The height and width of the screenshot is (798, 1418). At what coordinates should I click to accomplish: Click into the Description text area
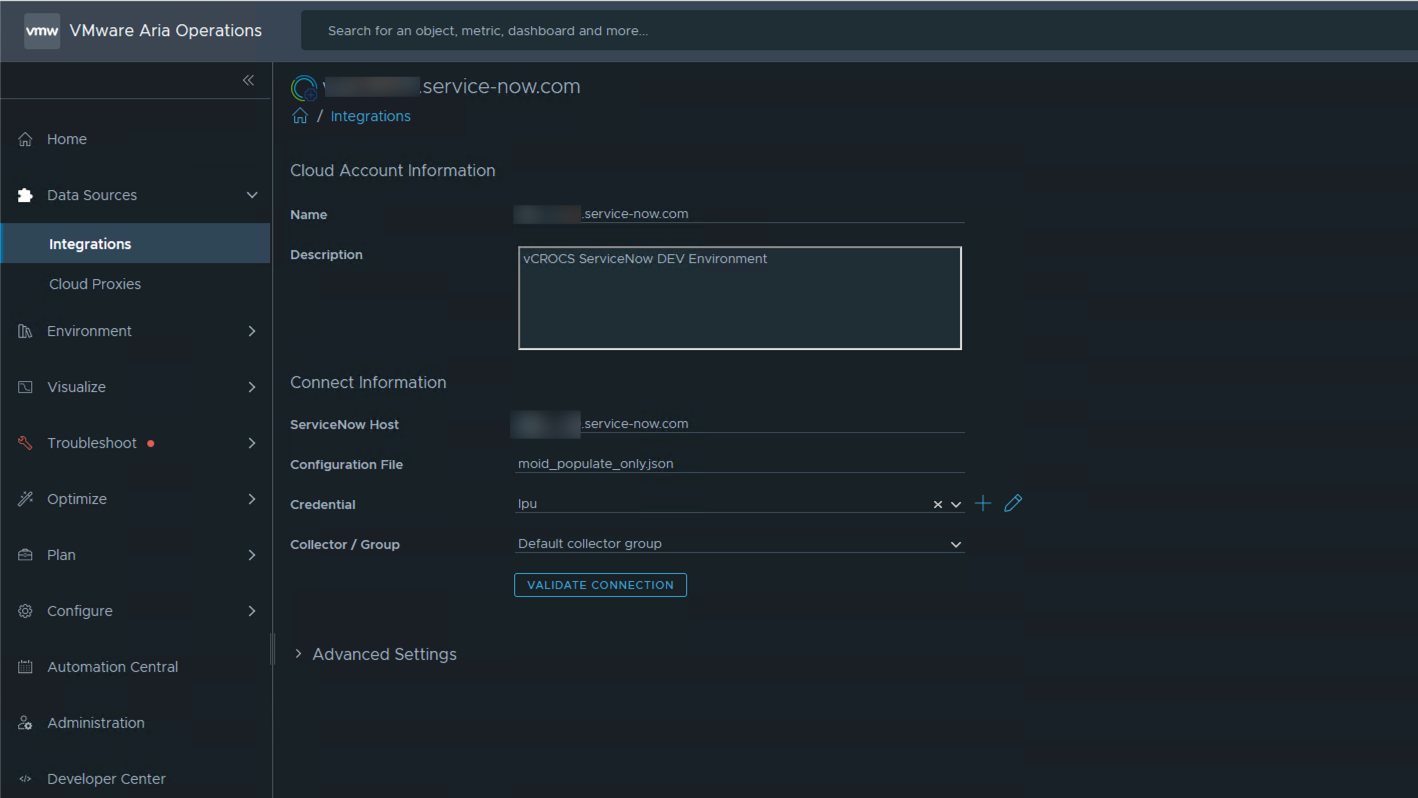click(x=739, y=298)
